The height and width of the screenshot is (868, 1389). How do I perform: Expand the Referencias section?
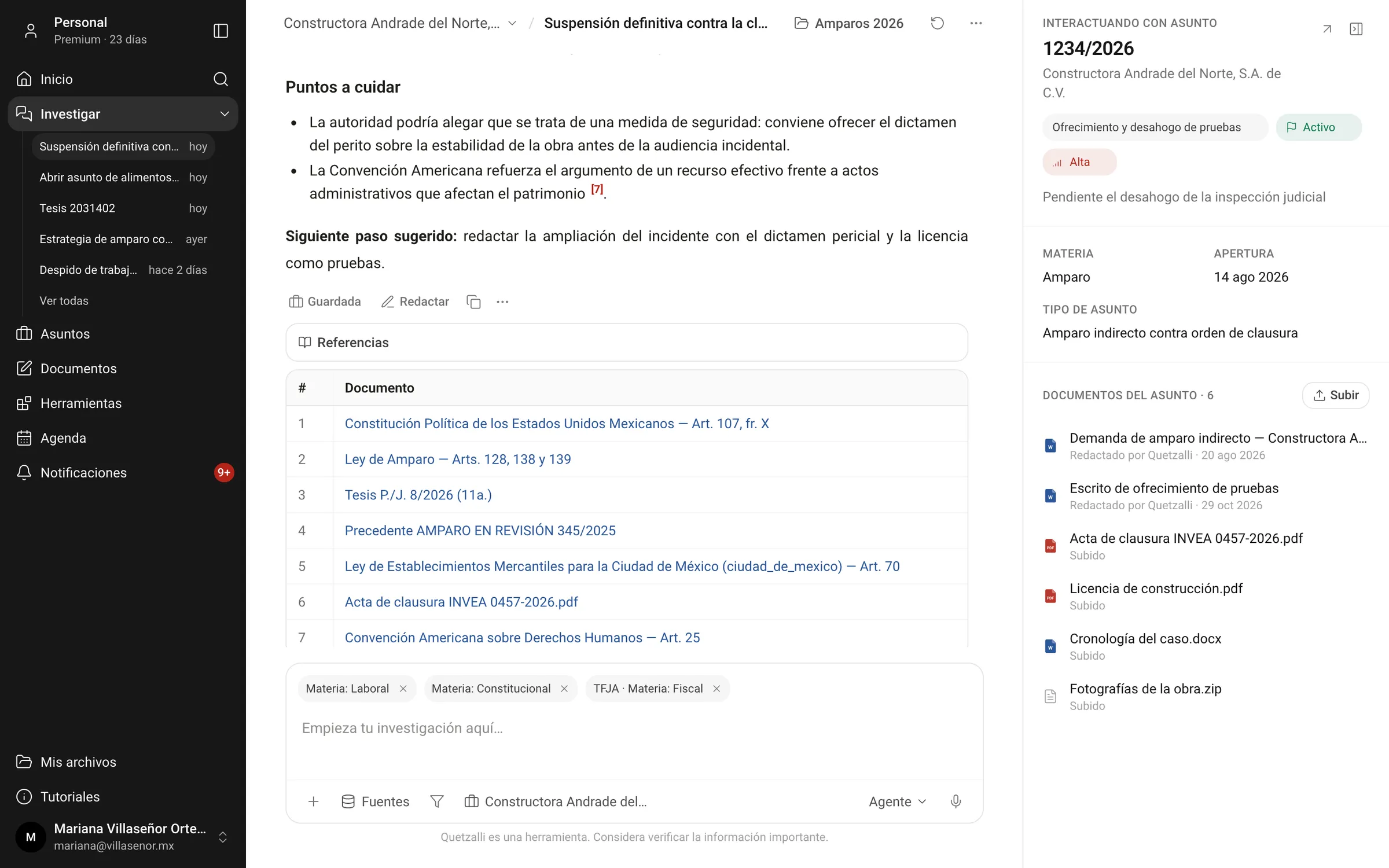pos(626,343)
